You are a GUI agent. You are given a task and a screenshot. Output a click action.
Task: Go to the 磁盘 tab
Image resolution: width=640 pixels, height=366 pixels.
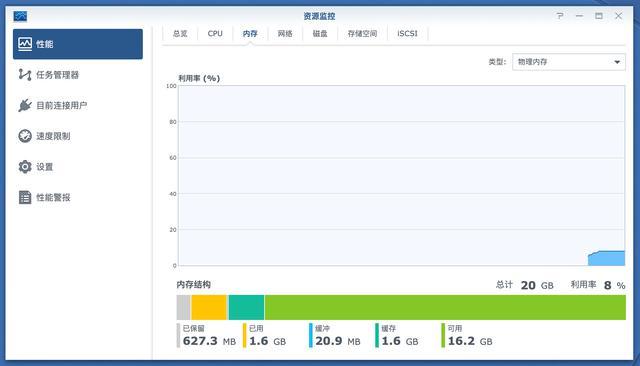[320, 33]
